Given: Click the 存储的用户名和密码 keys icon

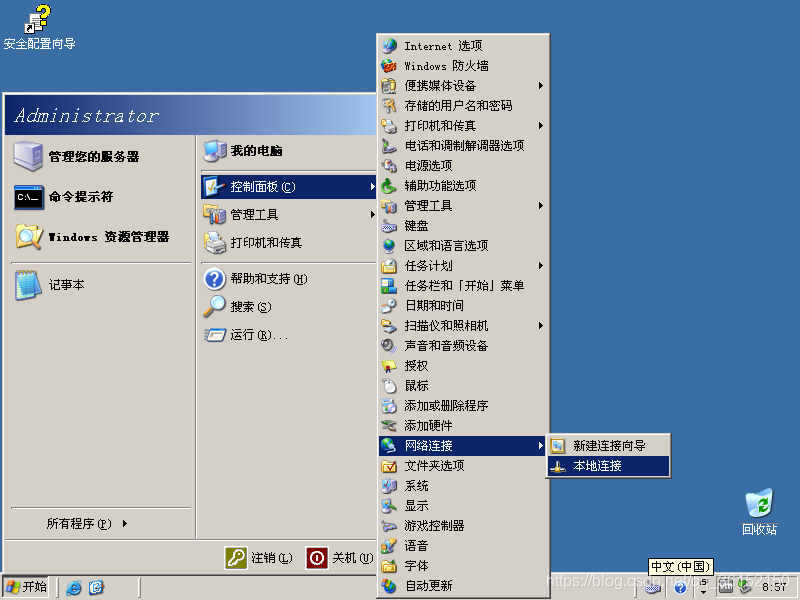Looking at the screenshot, I should (389, 106).
